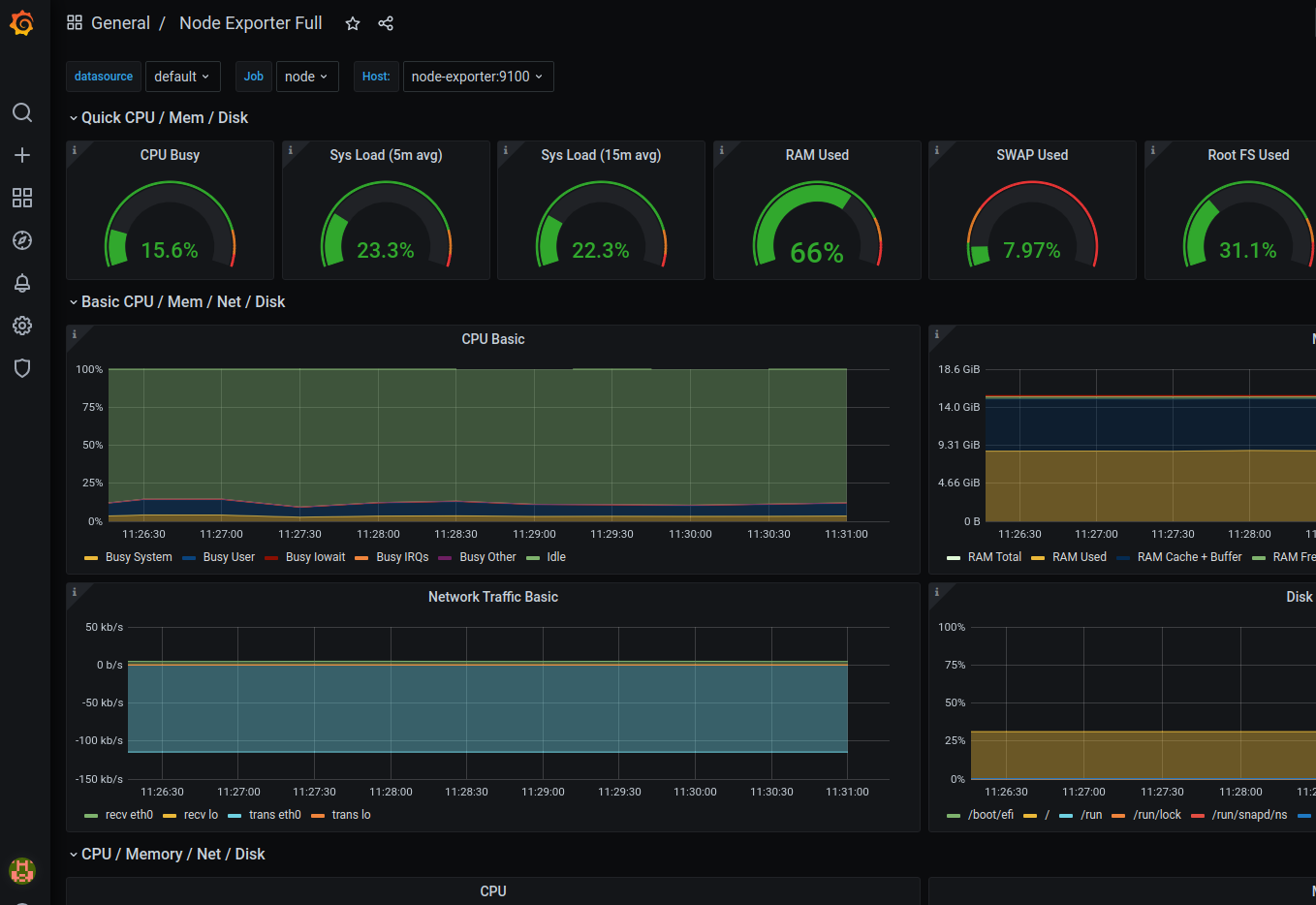1316x905 pixels.
Task: Show info icon on Network Traffic Basic panel
Action: (75, 592)
